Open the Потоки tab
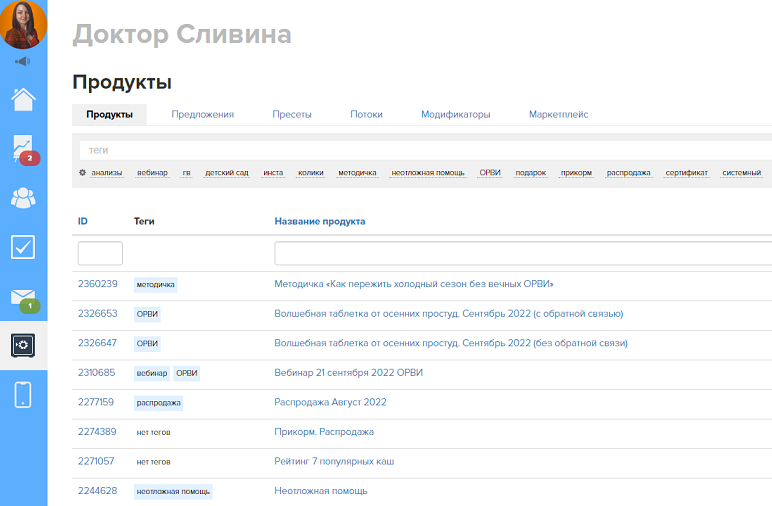The width and height of the screenshot is (772, 506). click(x=366, y=114)
